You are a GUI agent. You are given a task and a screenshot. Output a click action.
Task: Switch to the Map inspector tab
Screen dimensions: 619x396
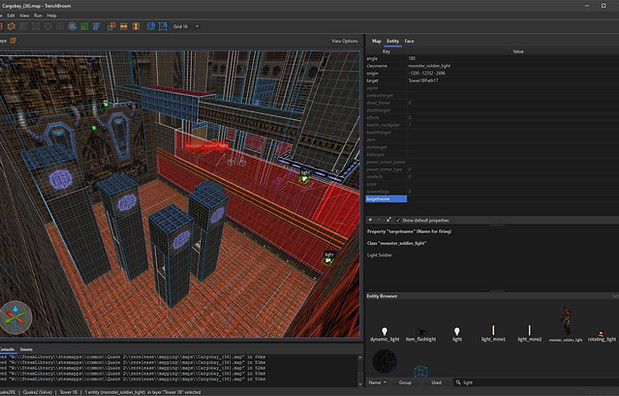(x=377, y=41)
